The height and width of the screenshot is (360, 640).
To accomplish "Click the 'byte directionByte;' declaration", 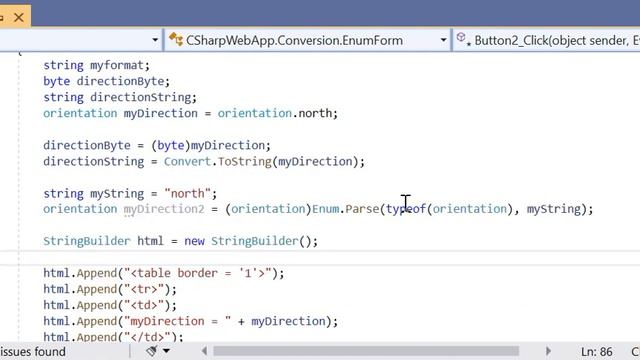I will (107, 81).
